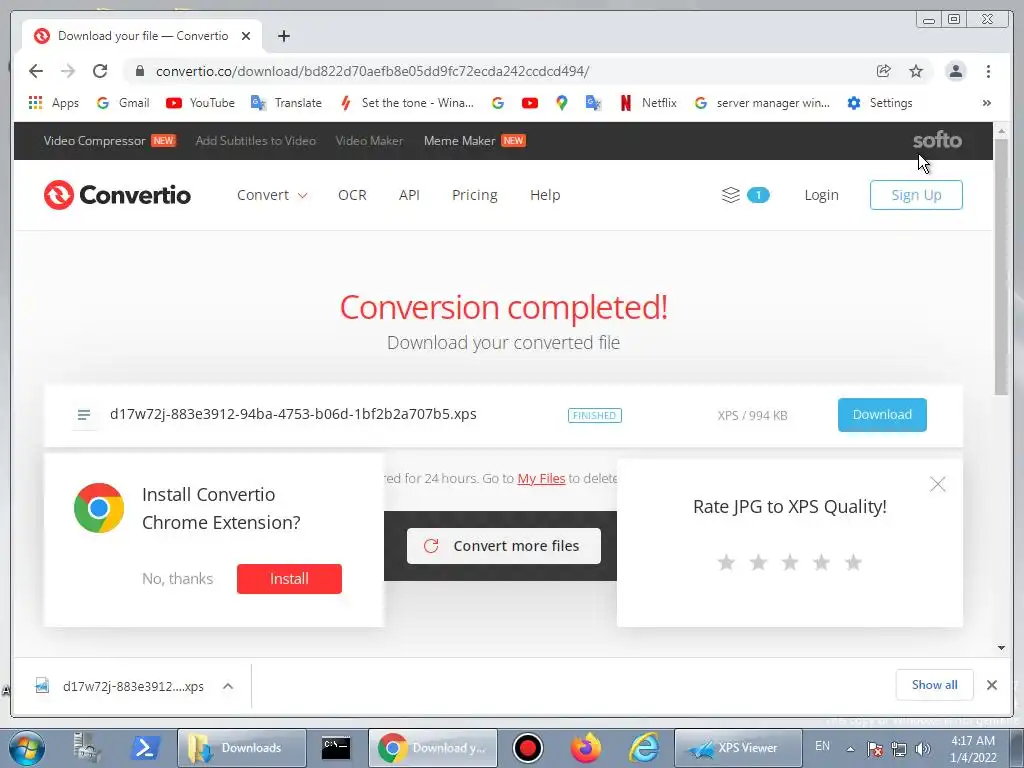The image size is (1024, 768).
Task: Open Chrome three-dot menu
Action: click(988, 71)
